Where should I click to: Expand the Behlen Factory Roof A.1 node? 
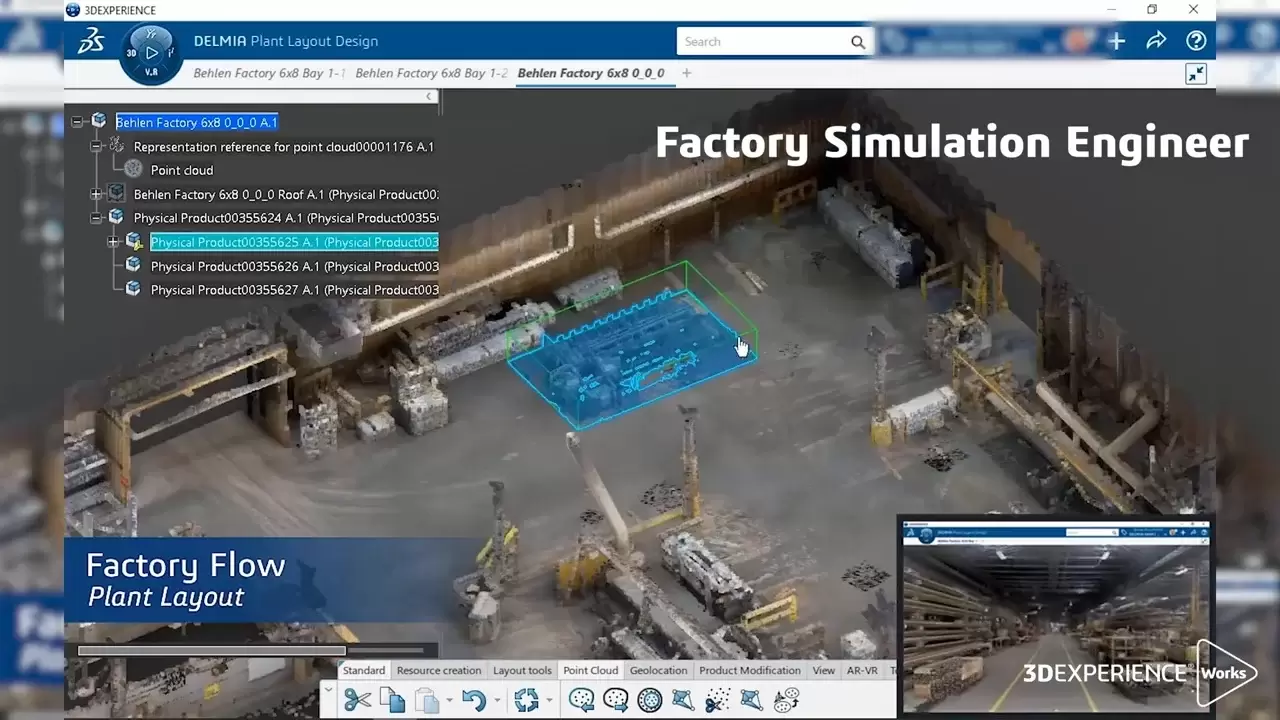[96, 194]
